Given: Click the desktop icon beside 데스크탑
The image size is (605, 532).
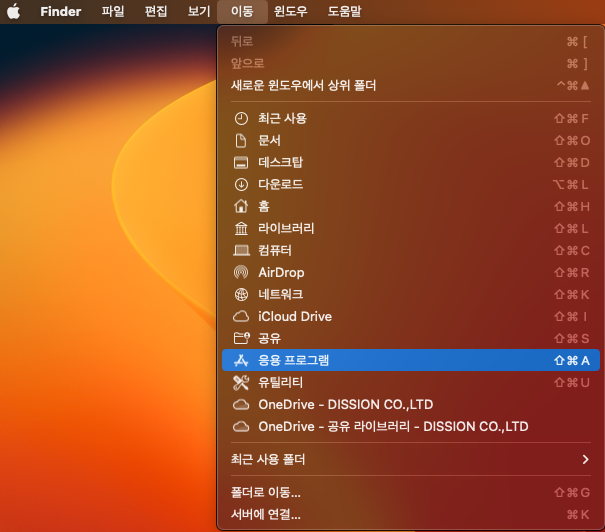Looking at the screenshot, I should [241, 162].
